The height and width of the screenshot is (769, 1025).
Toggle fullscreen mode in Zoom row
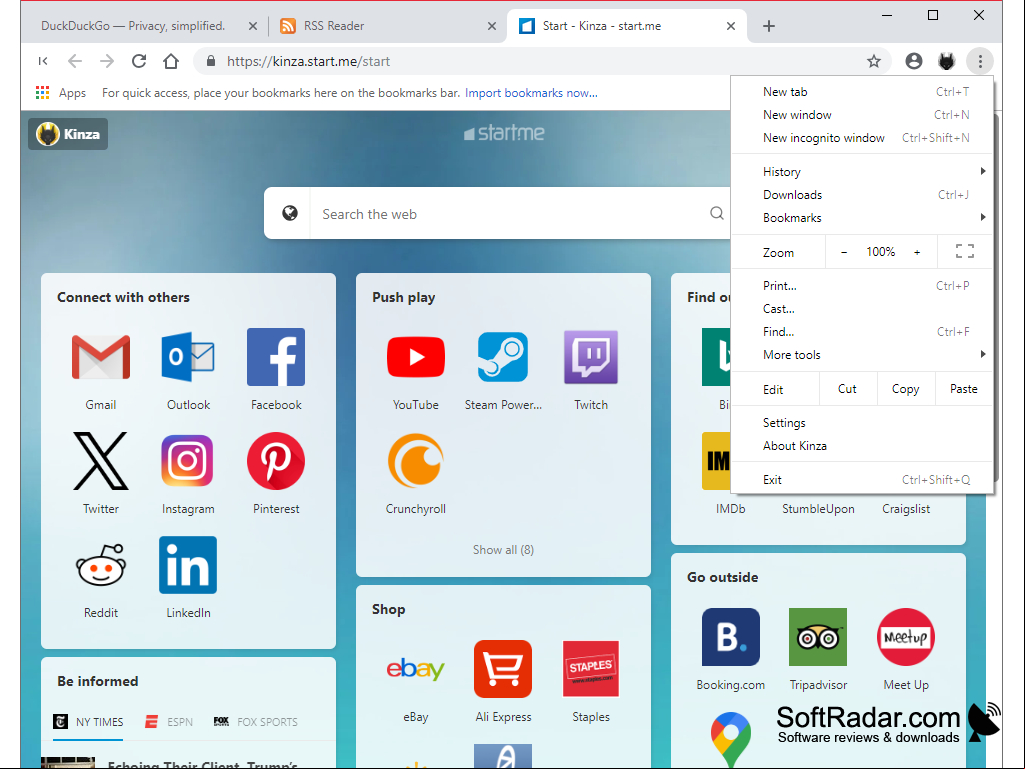[964, 252]
